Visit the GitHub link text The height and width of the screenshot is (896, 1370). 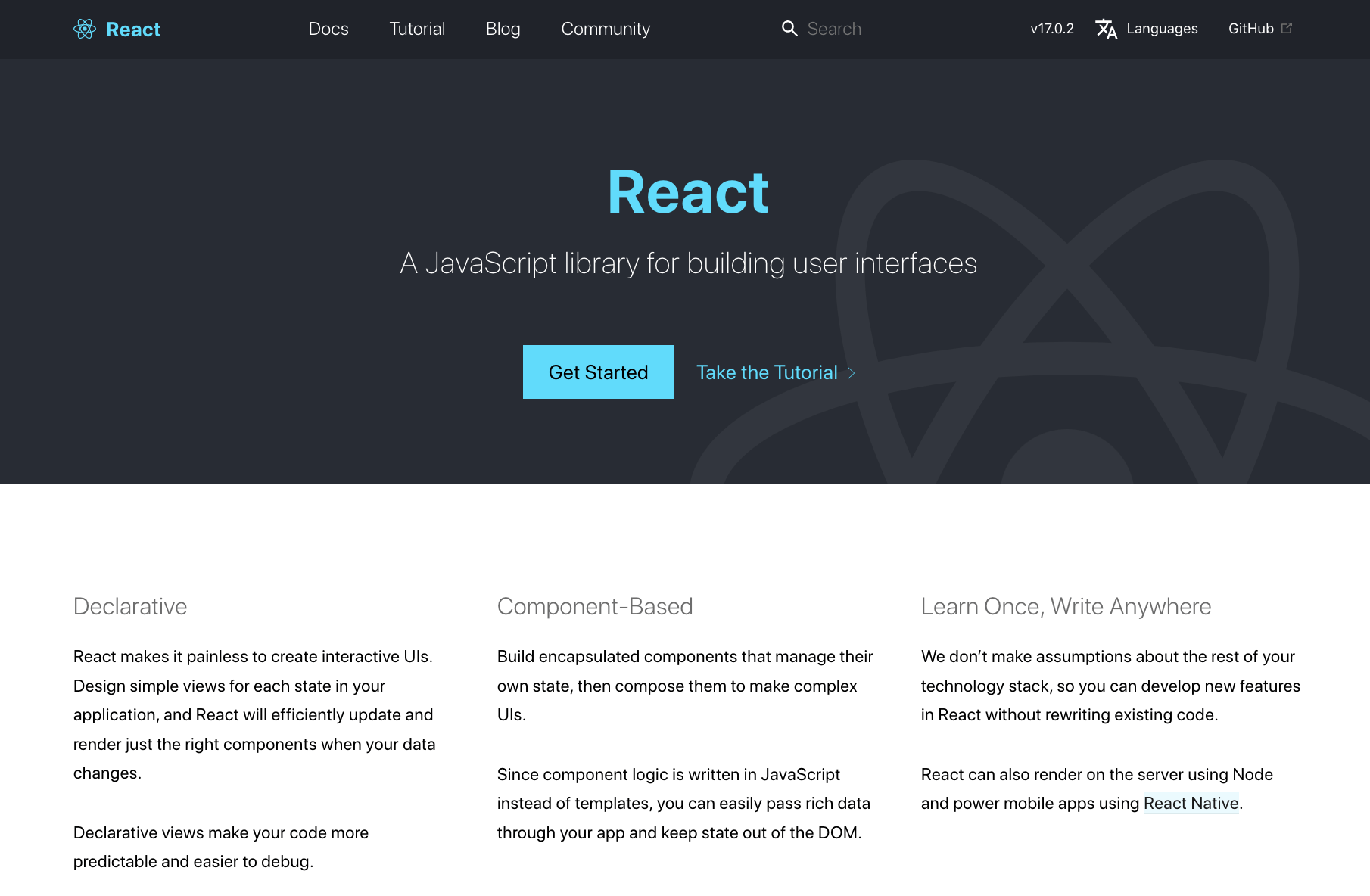[1250, 29]
